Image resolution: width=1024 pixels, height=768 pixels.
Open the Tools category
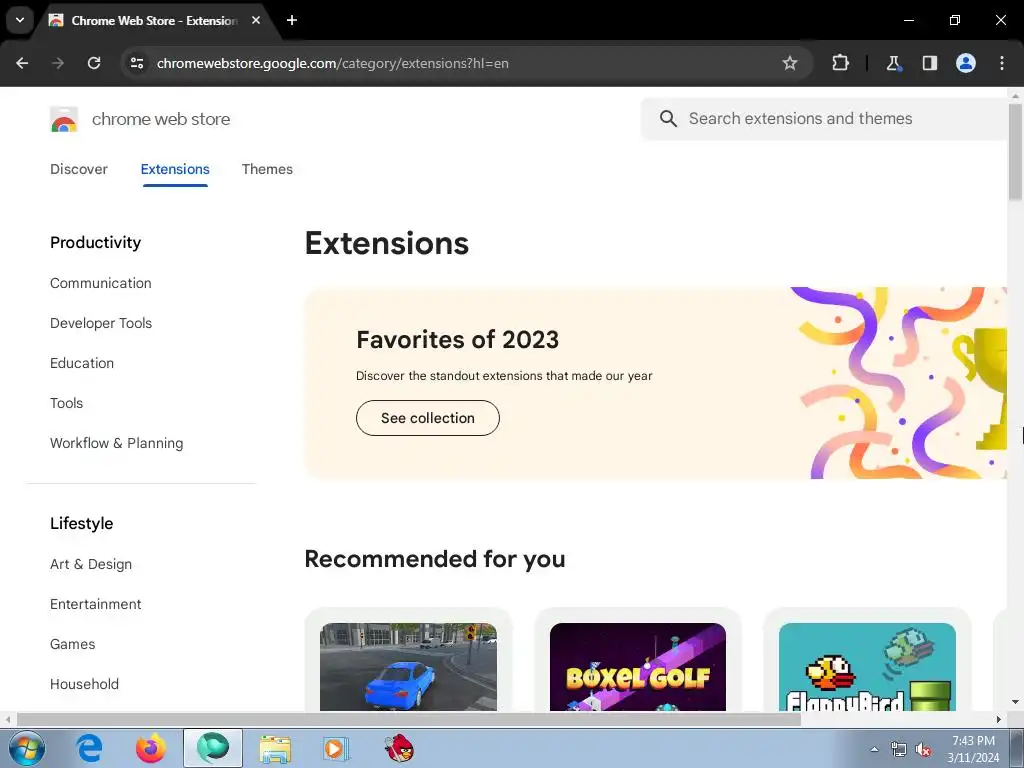(x=67, y=403)
